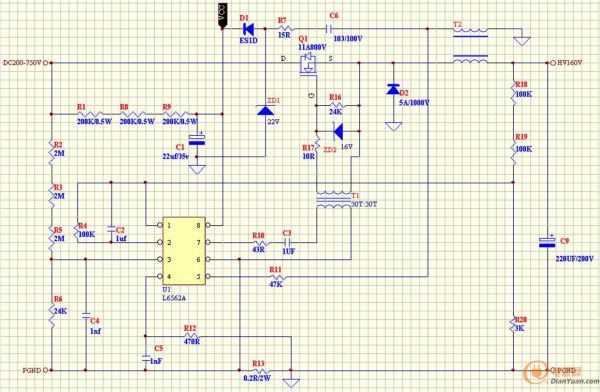Image resolution: width=600 pixels, height=392 pixels.
Task: Click the ground symbol below D2
Action: click(393, 127)
